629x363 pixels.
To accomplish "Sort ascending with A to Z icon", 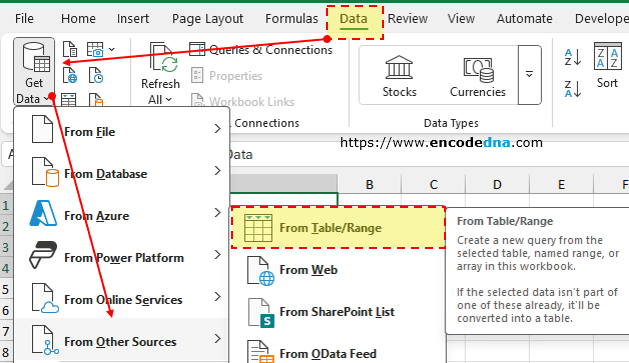I will click(x=572, y=57).
